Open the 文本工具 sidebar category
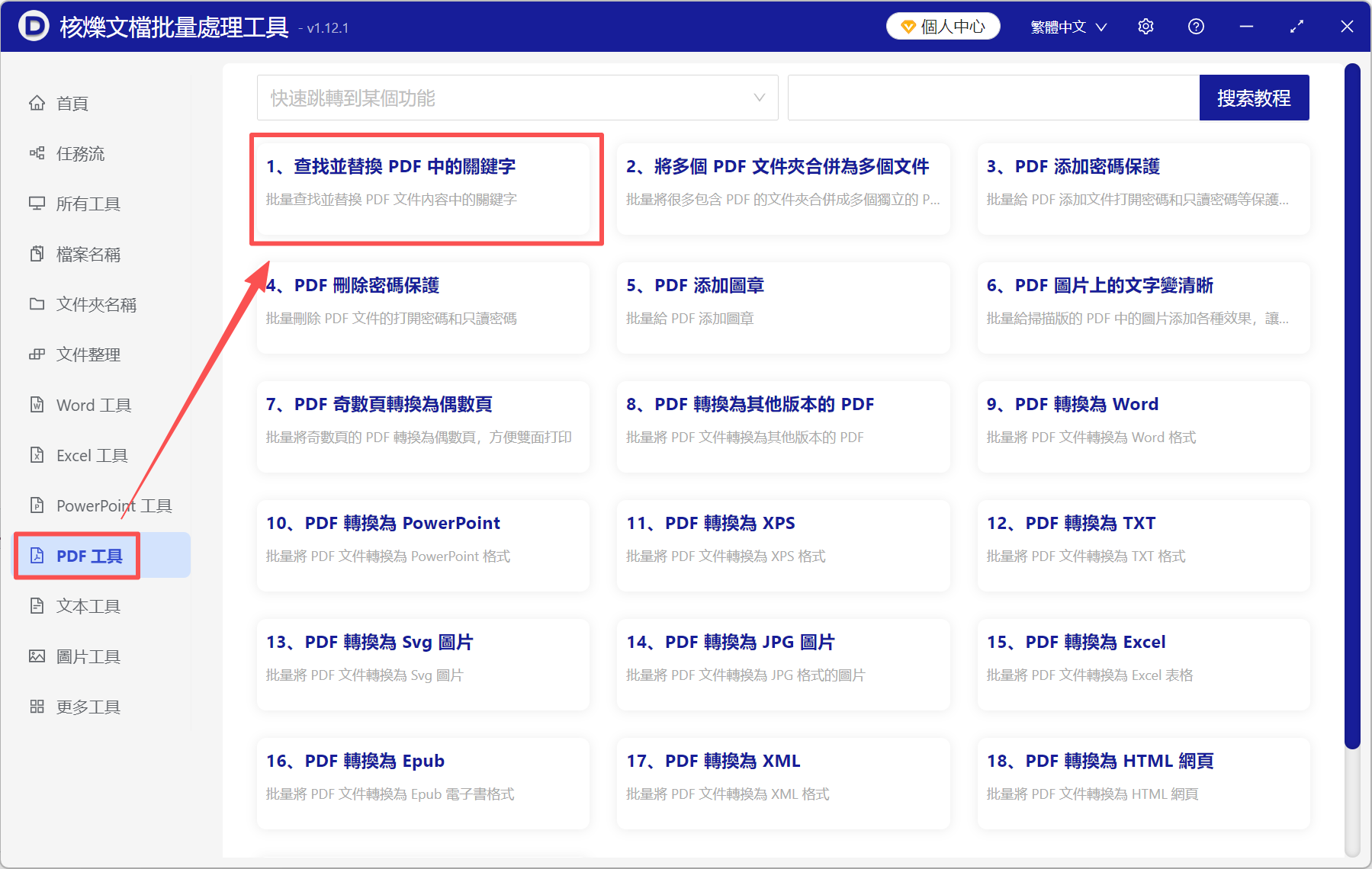 (x=88, y=605)
